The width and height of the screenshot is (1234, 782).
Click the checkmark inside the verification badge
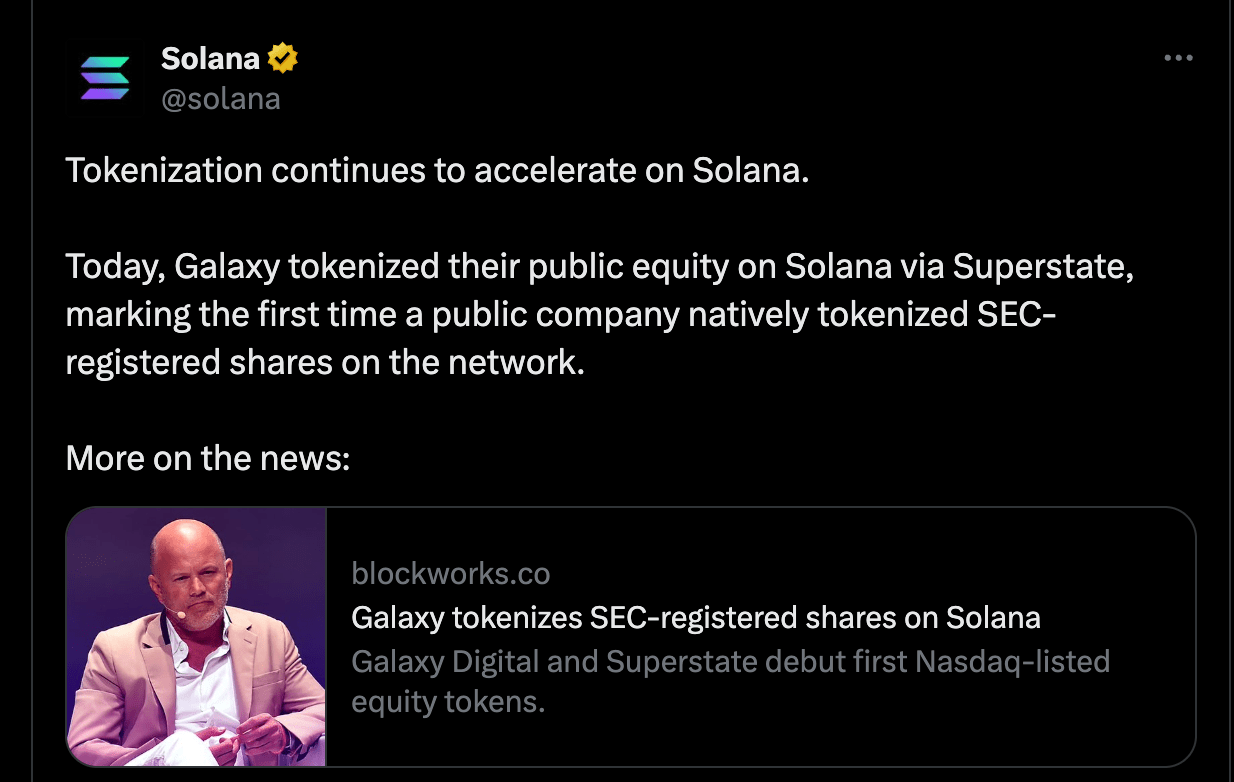point(281,57)
